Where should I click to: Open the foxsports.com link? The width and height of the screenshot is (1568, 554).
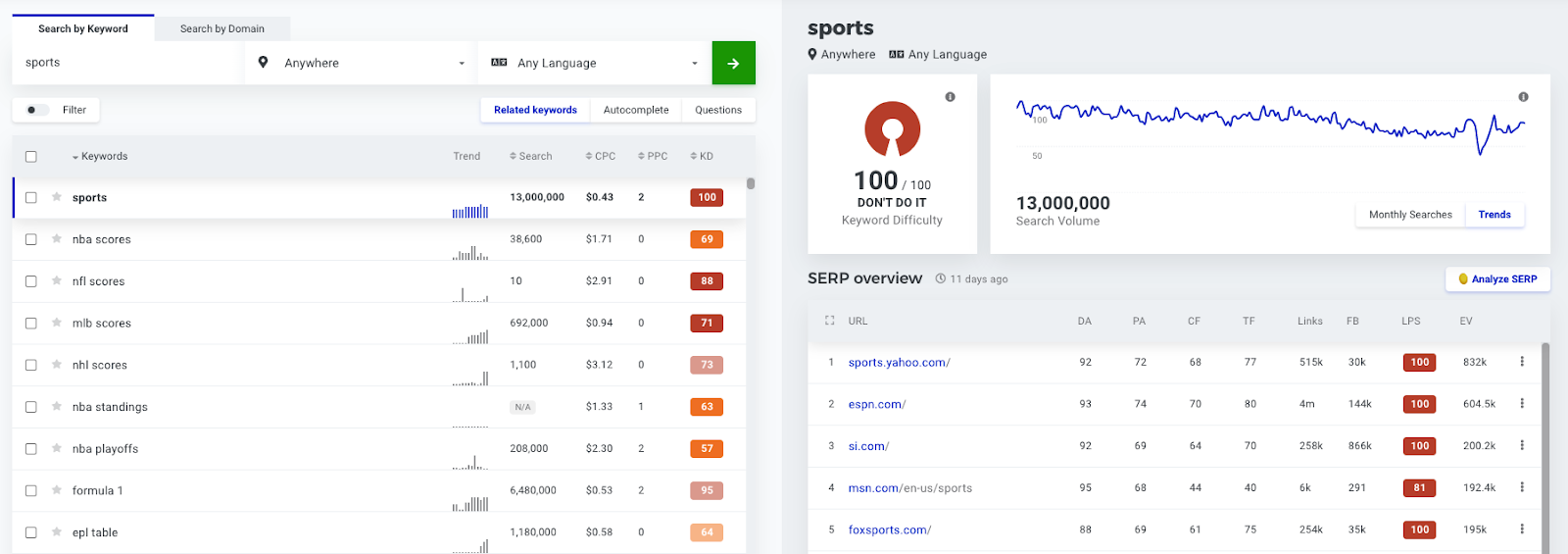pyautogui.click(x=890, y=529)
